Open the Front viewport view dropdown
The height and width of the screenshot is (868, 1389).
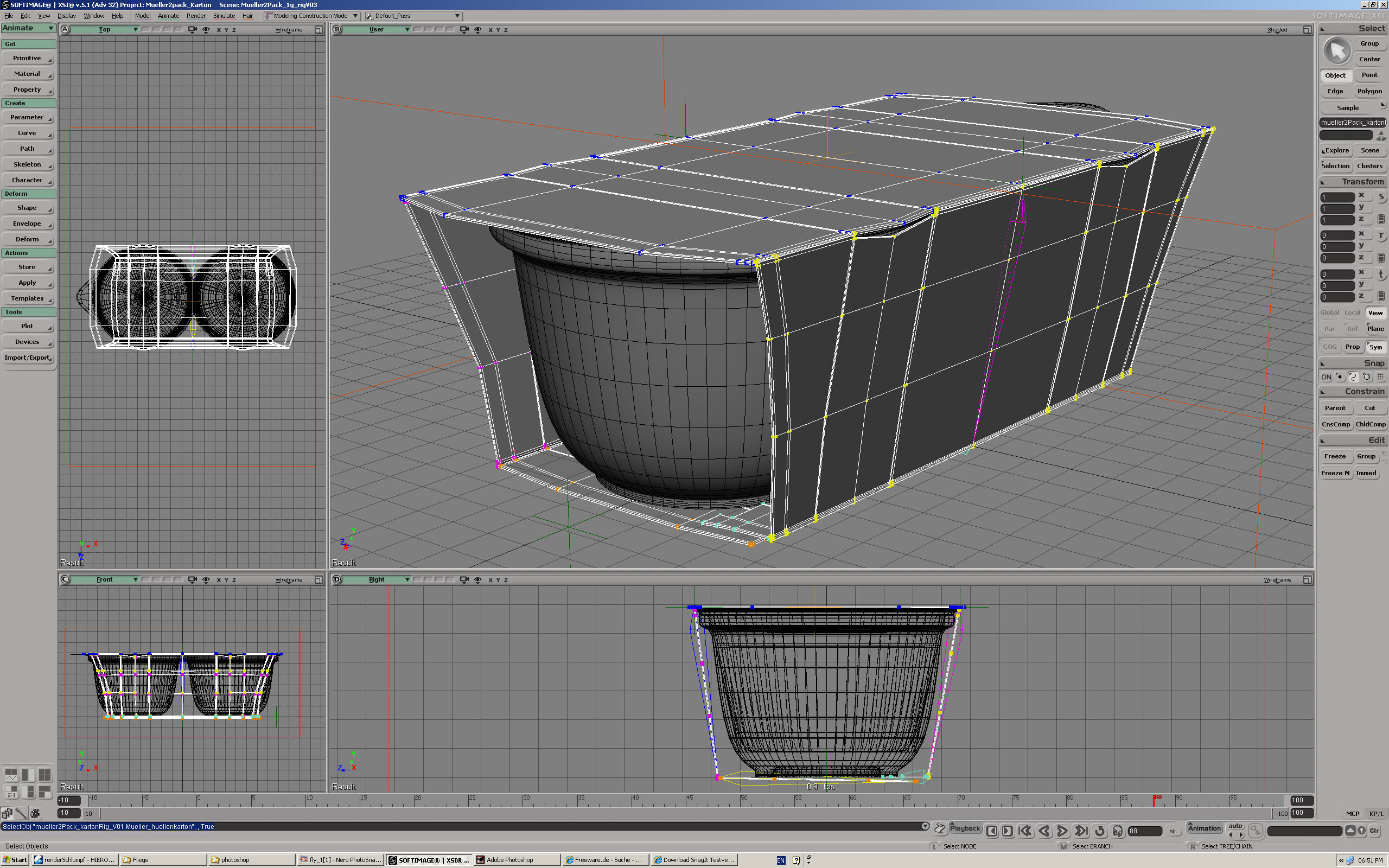coord(105,580)
